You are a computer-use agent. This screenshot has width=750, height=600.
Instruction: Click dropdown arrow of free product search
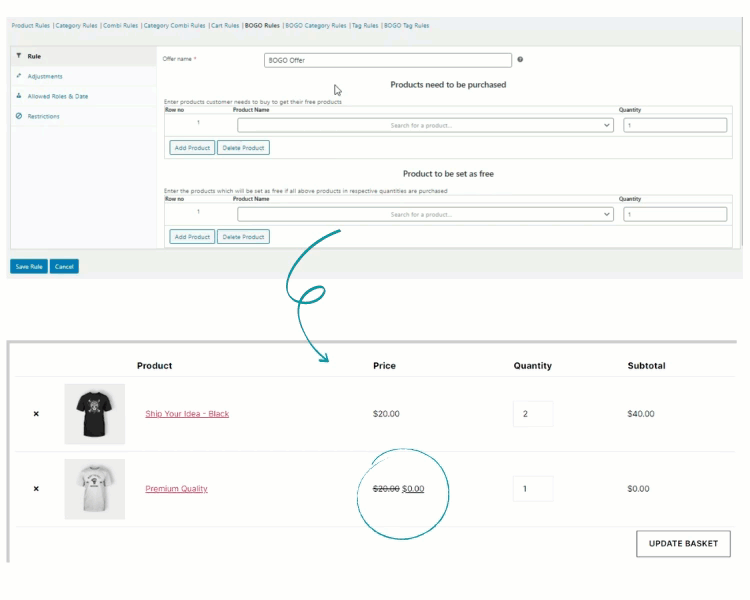607,214
